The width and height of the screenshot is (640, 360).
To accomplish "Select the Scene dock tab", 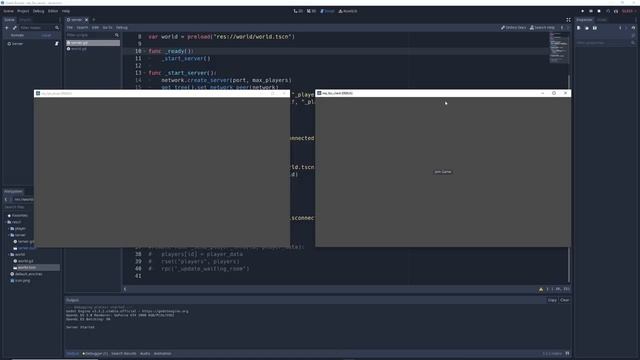I will (9, 20).
